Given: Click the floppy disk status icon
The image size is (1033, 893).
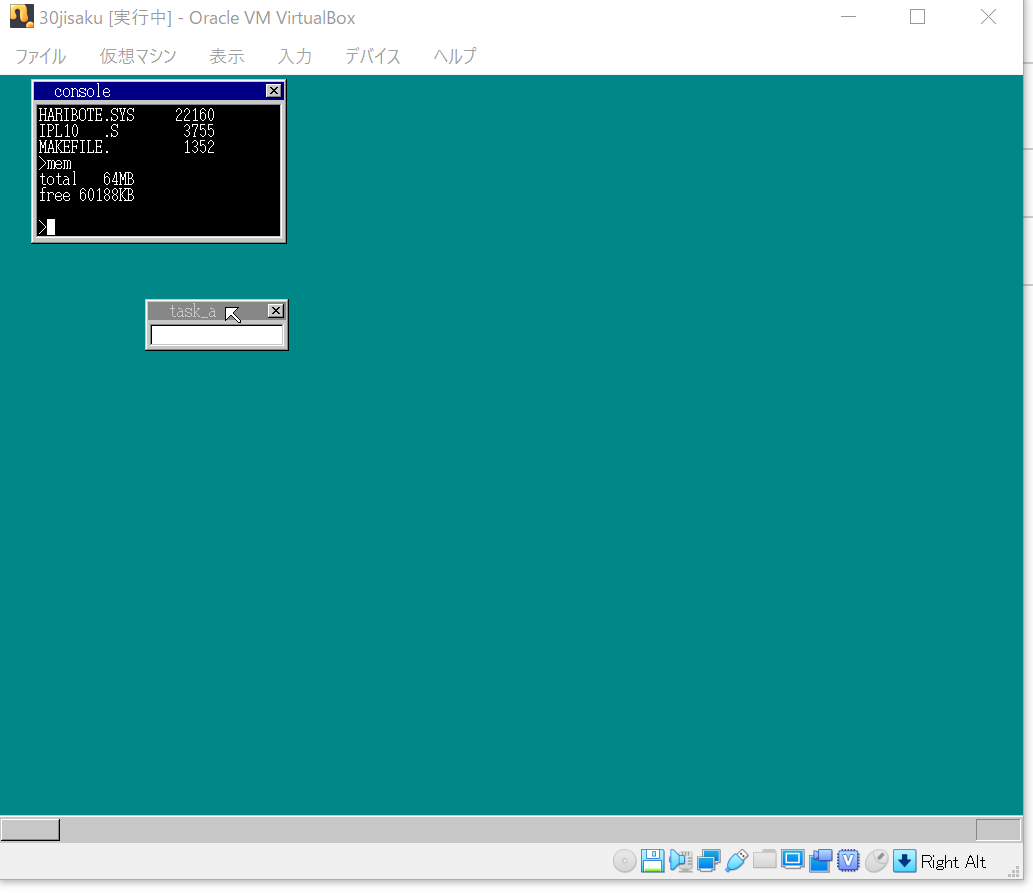Looking at the screenshot, I should 652,861.
